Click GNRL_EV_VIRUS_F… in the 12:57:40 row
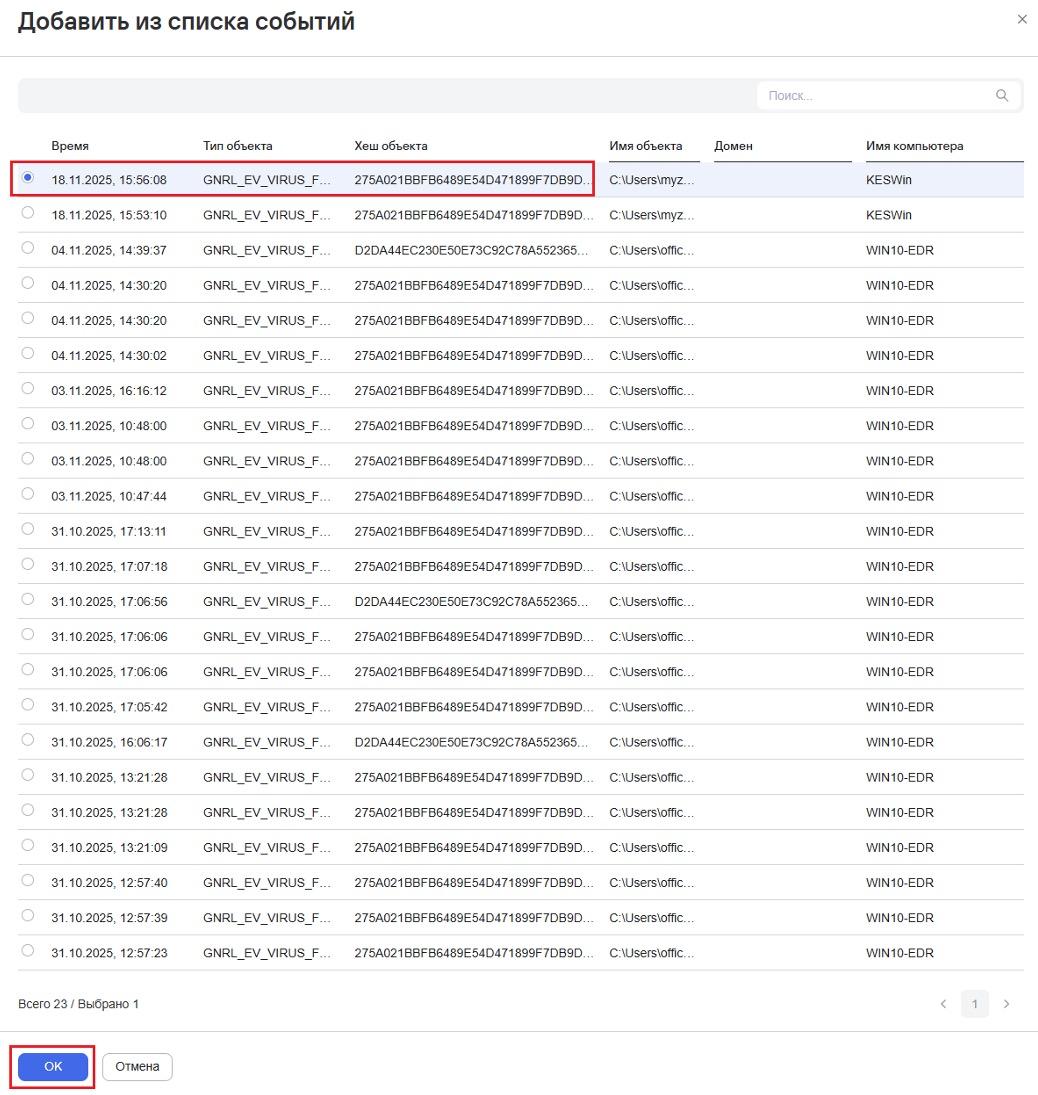The width and height of the screenshot is (1038, 1095). (x=267, y=883)
